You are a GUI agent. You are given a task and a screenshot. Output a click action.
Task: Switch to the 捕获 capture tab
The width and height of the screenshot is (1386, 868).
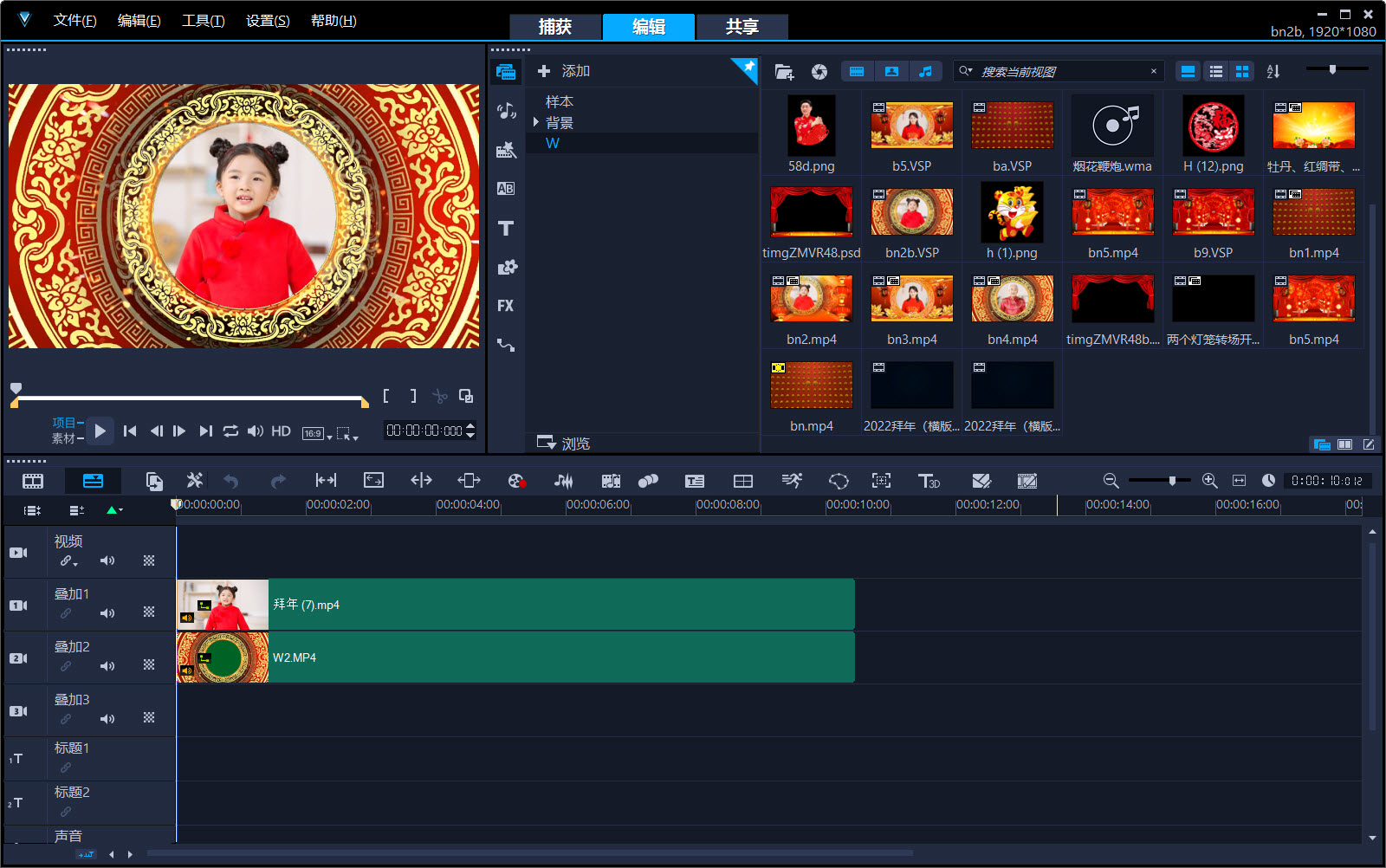pyautogui.click(x=555, y=27)
